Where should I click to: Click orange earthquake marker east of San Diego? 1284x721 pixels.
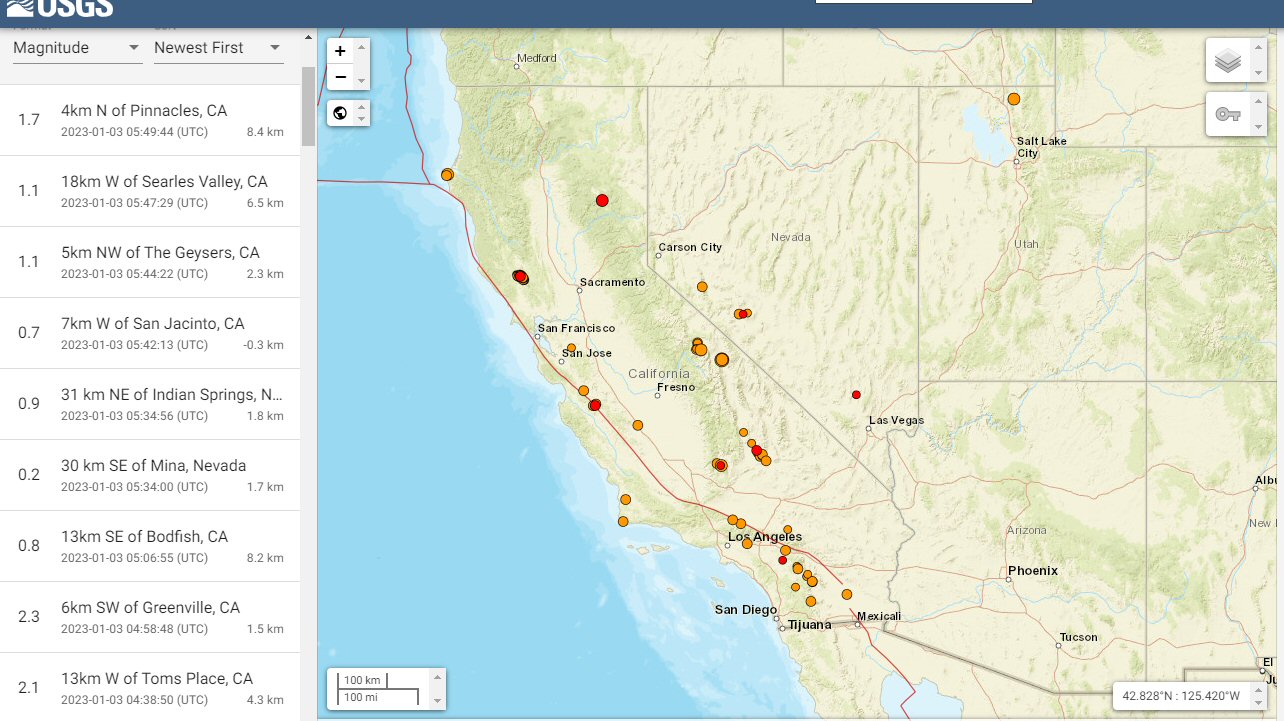point(847,594)
